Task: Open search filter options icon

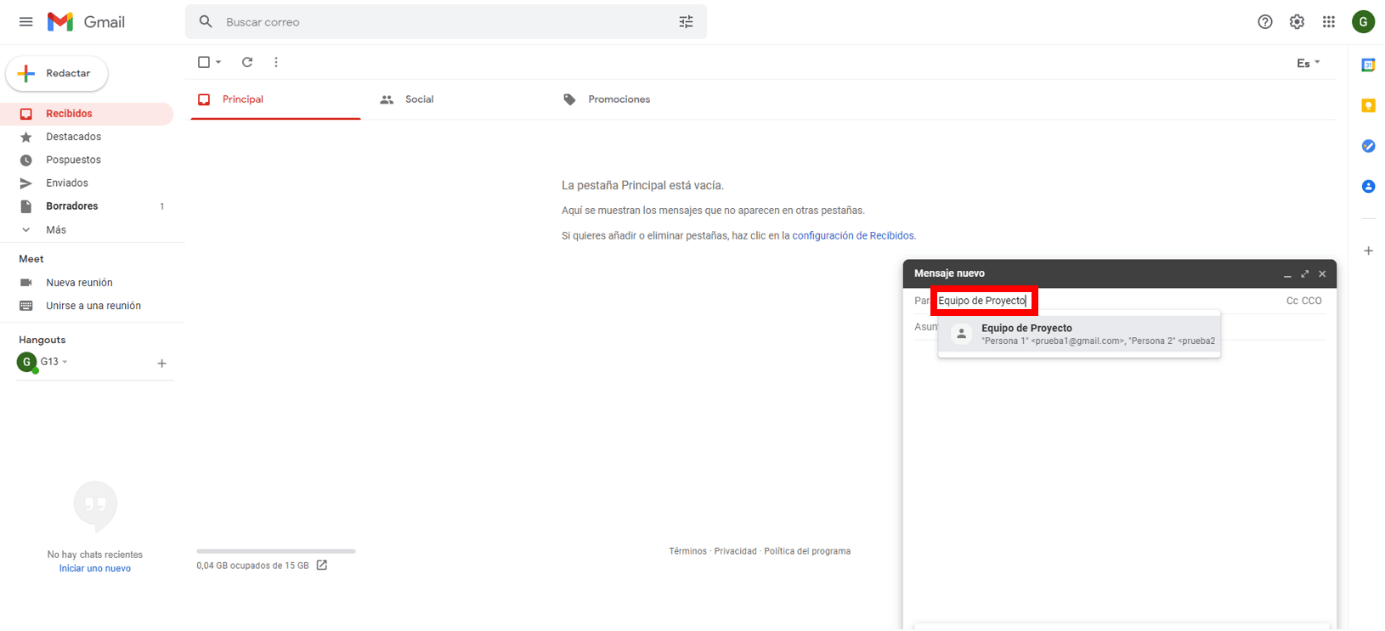Action: (686, 22)
